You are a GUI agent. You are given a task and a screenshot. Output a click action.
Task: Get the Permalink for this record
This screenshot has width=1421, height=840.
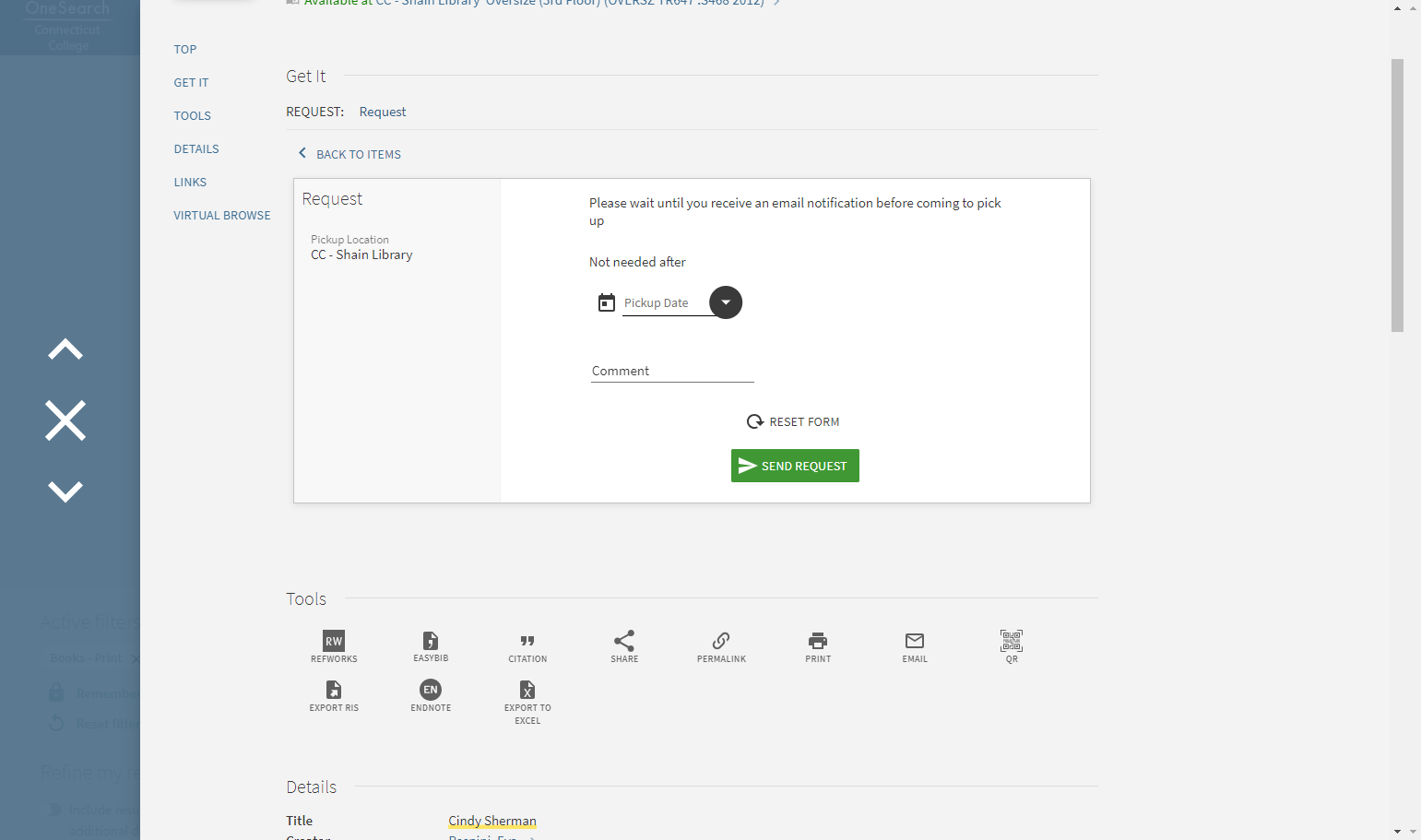pos(721,646)
